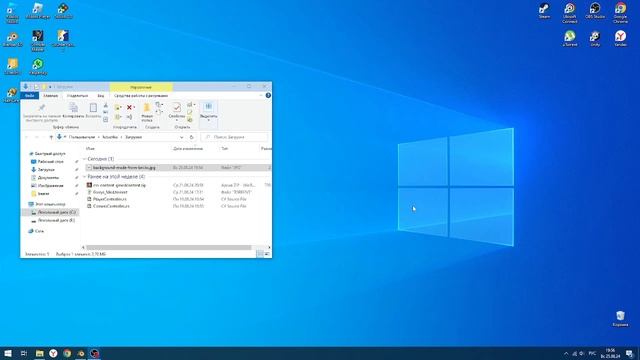
Task: Open the notification center tray icon
Action: pyautogui.click(x=630, y=353)
